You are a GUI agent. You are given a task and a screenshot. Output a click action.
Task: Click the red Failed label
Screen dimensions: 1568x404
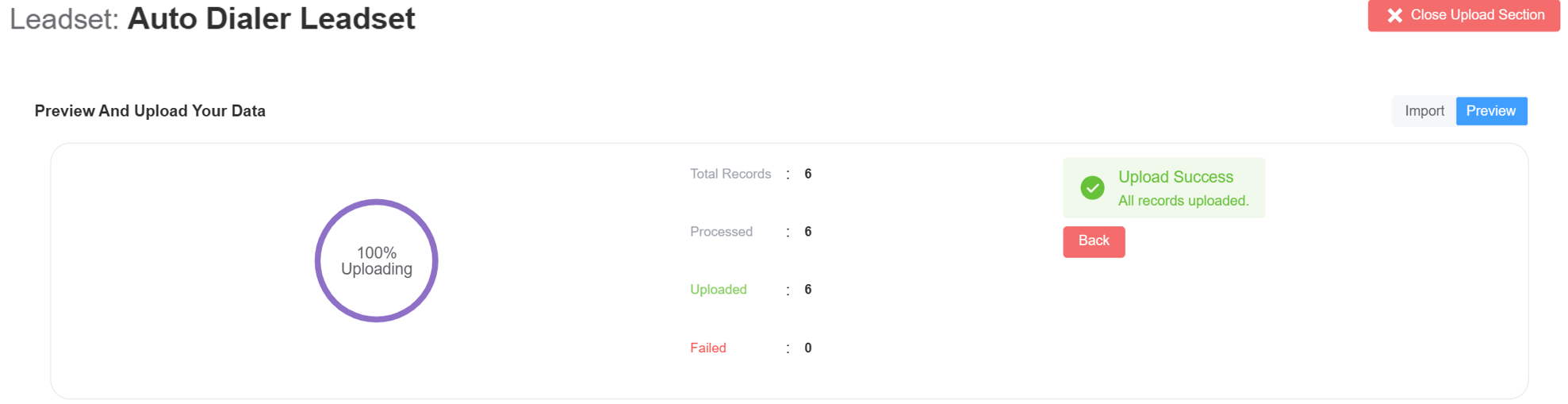click(707, 348)
